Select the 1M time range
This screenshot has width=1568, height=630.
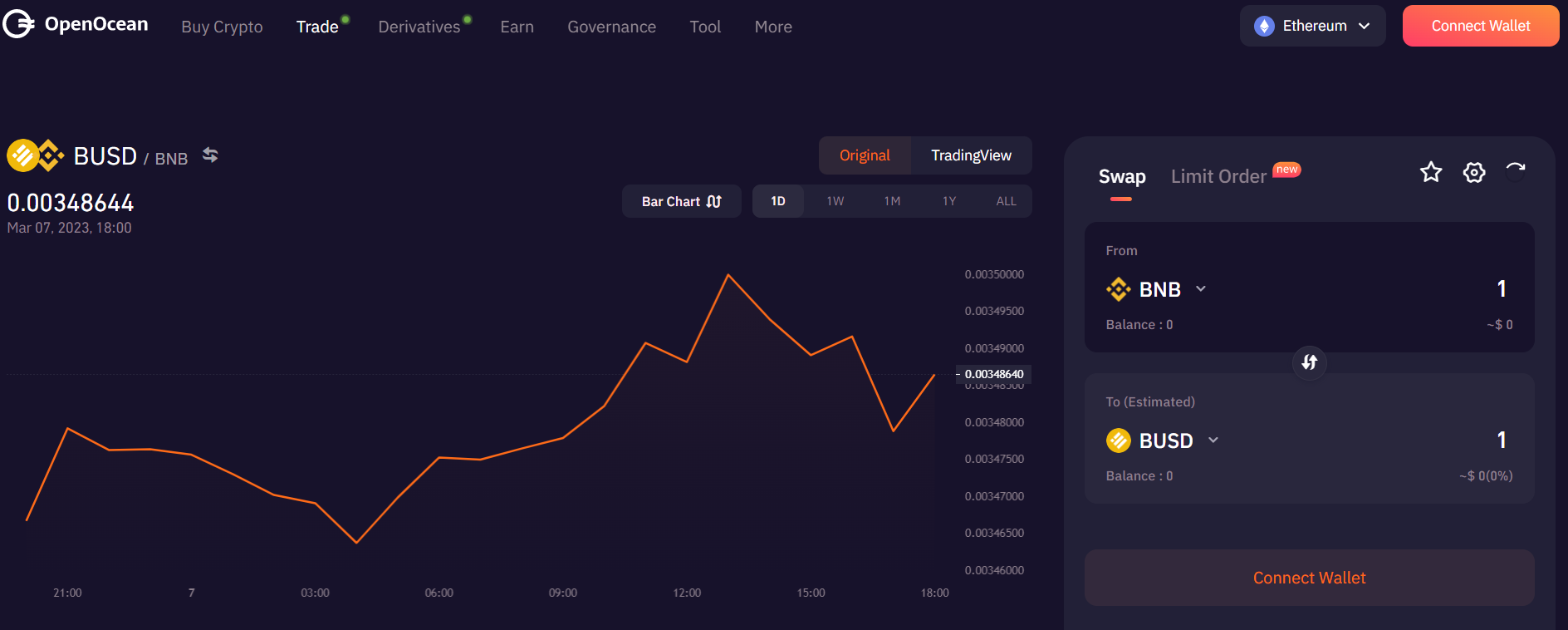(x=892, y=201)
